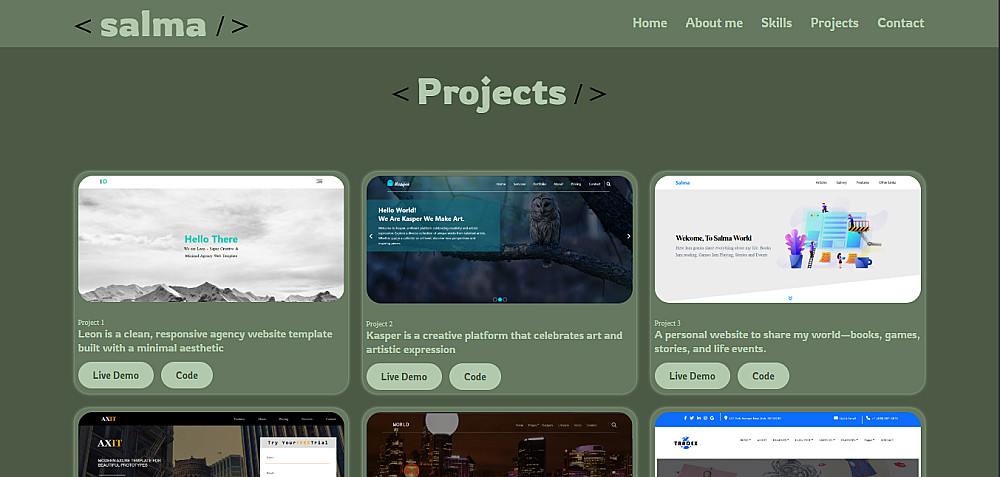Open the Contact nav link
The height and width of the screenshot is (477, 1000).
click(x=901, y=23)
